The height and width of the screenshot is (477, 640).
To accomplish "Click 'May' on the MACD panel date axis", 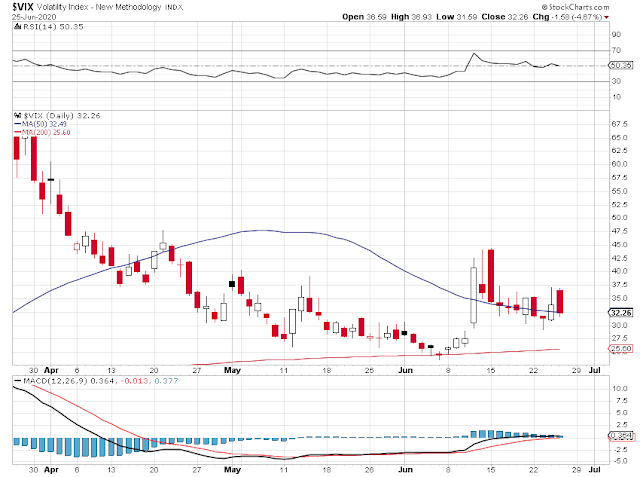I will coord(232,470).
